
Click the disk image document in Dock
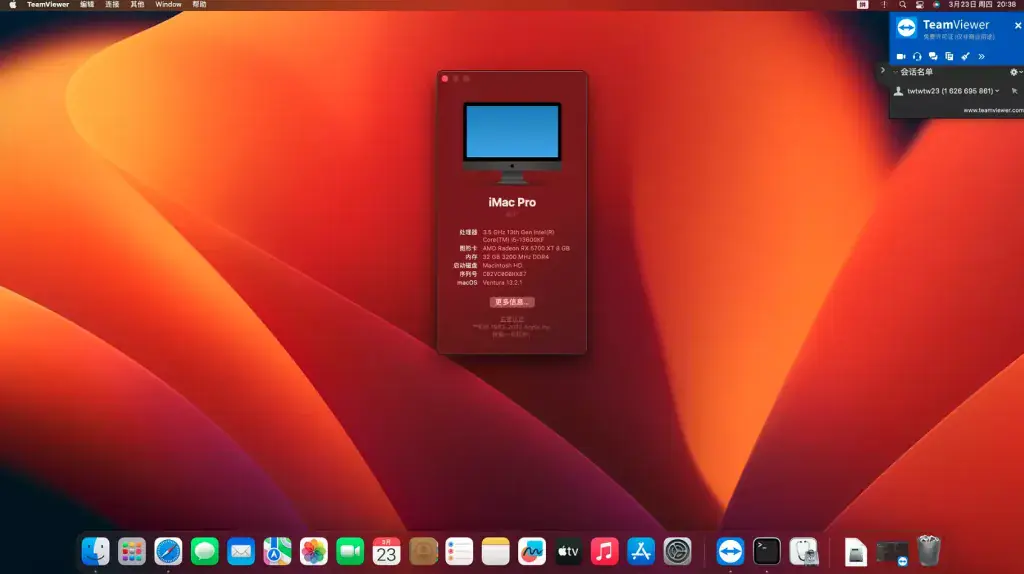point(856,552)
